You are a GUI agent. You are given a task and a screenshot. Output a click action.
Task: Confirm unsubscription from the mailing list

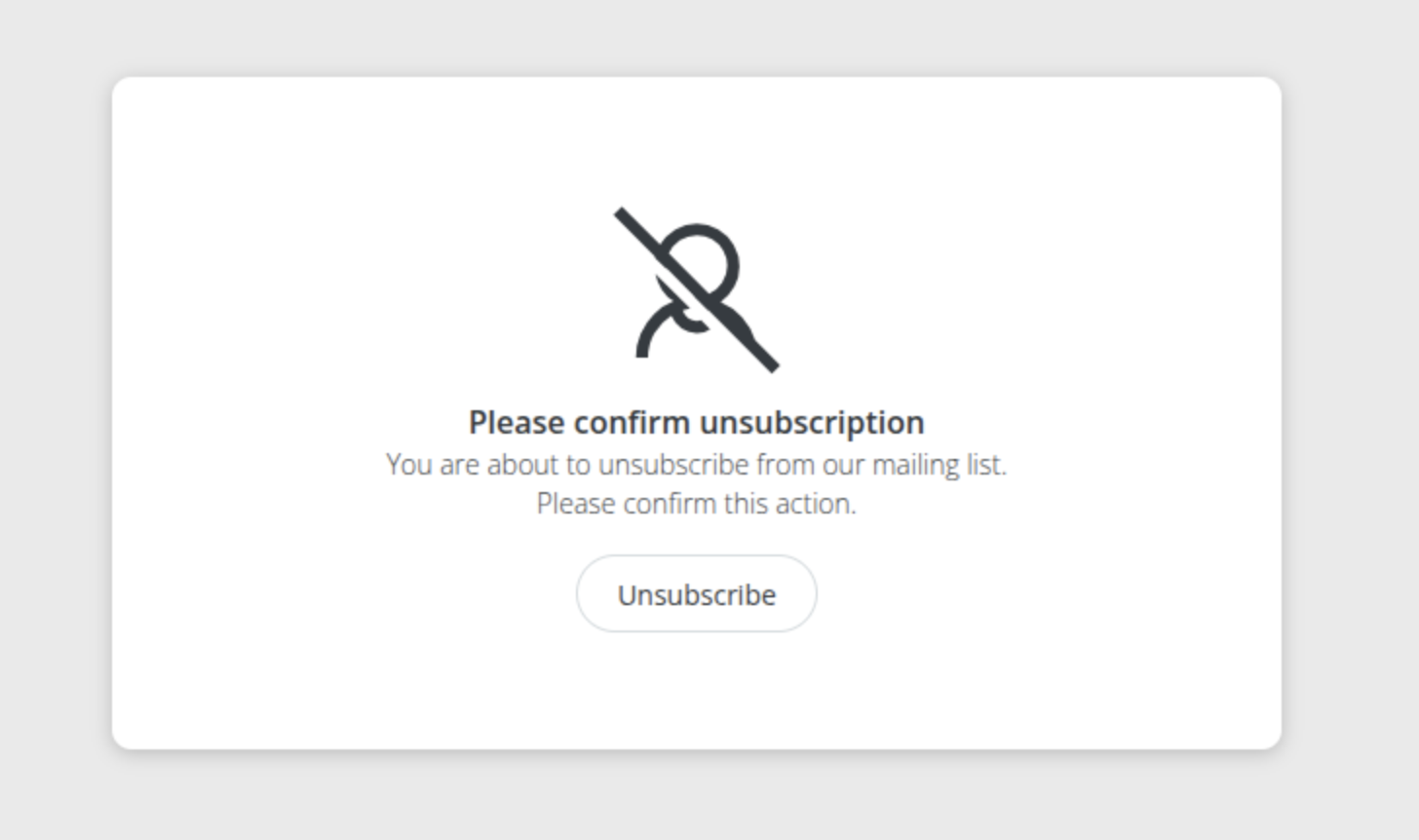(696, 593)
